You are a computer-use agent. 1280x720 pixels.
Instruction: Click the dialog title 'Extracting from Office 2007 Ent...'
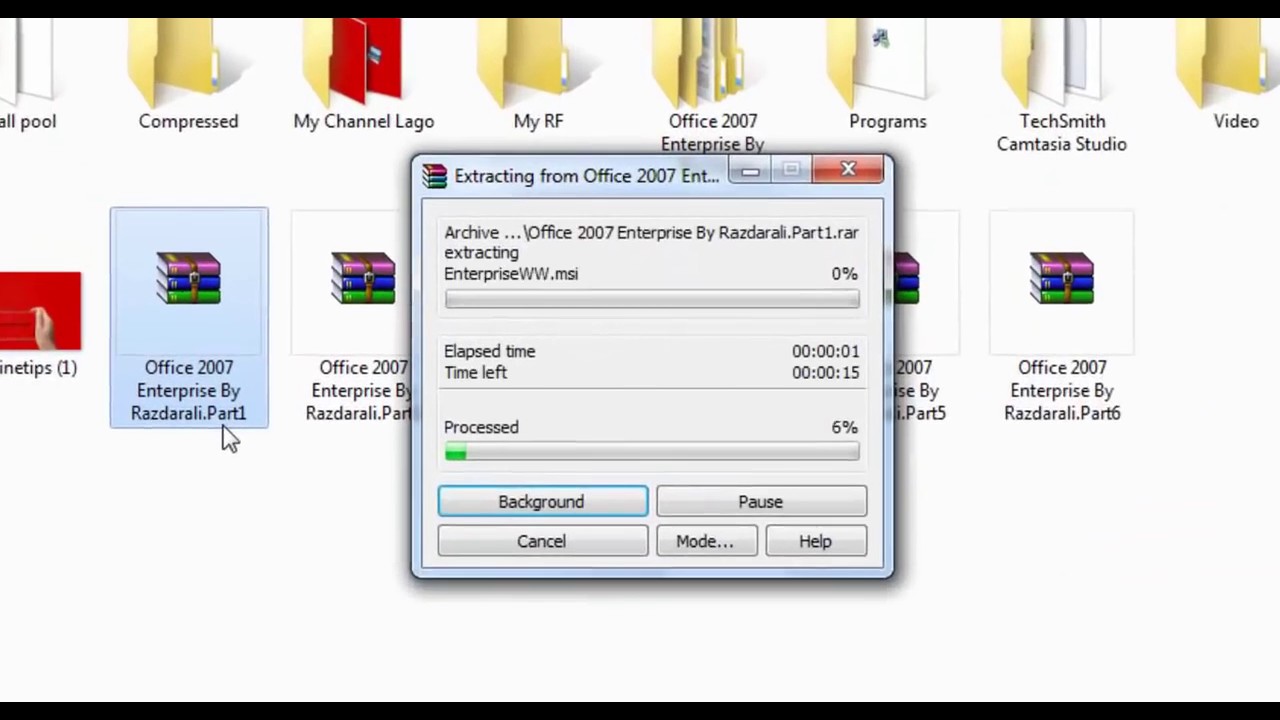pyautogui.click(x=586, y=175)
